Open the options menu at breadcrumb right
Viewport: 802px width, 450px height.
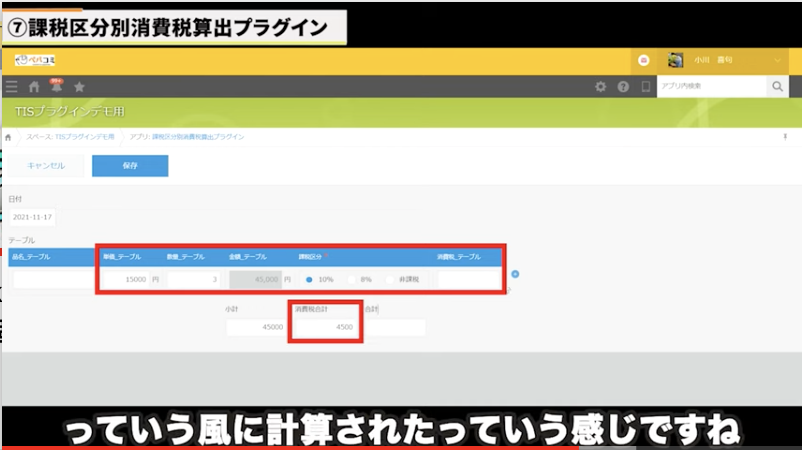[x=784, y=136]
